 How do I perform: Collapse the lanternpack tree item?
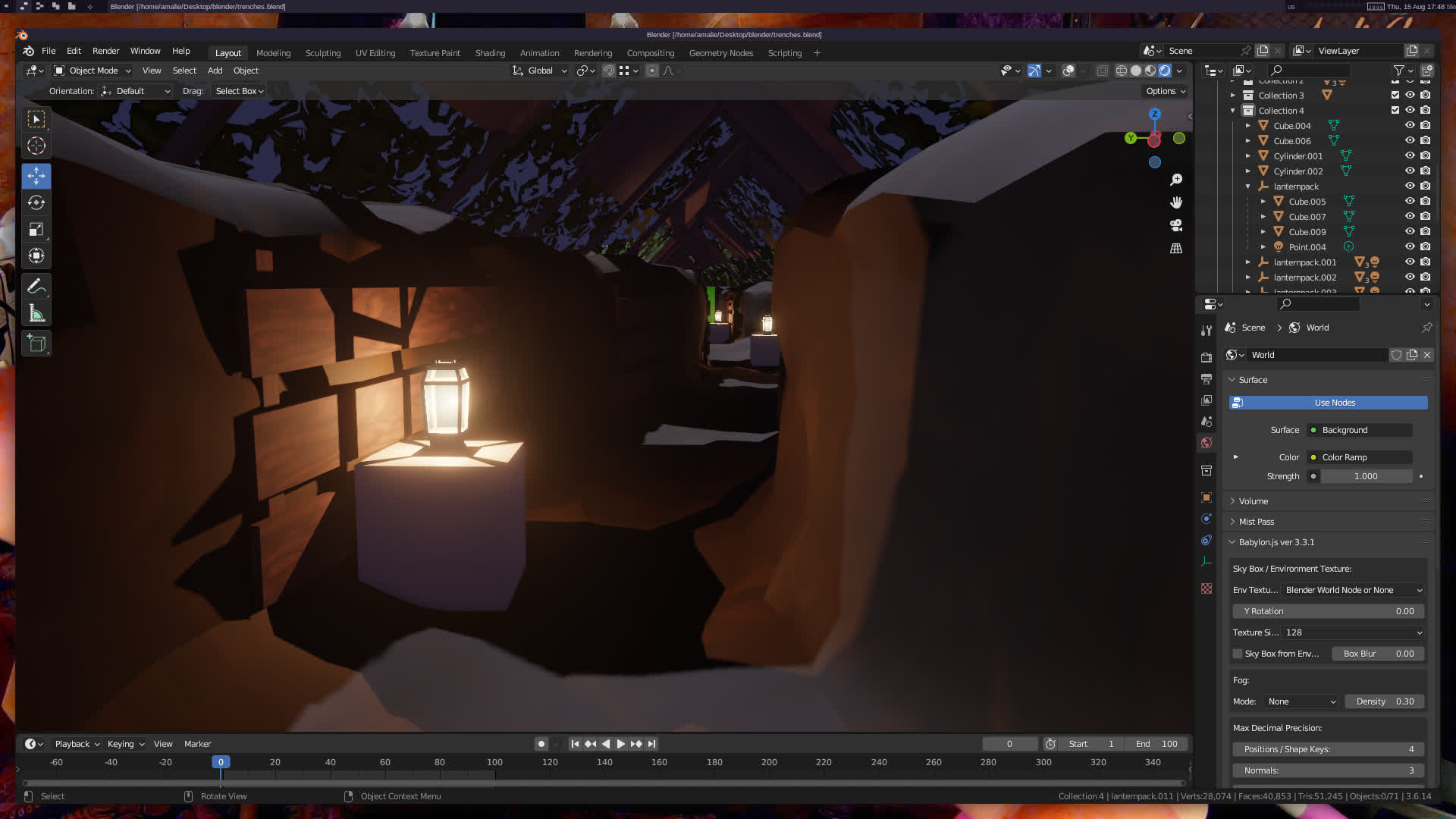(1248, 187)
